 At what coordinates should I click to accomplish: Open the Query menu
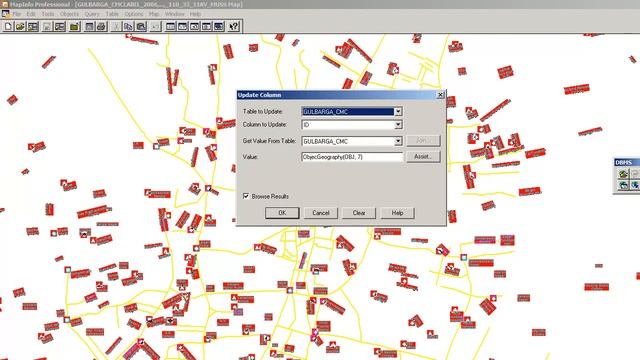point(92,14)
